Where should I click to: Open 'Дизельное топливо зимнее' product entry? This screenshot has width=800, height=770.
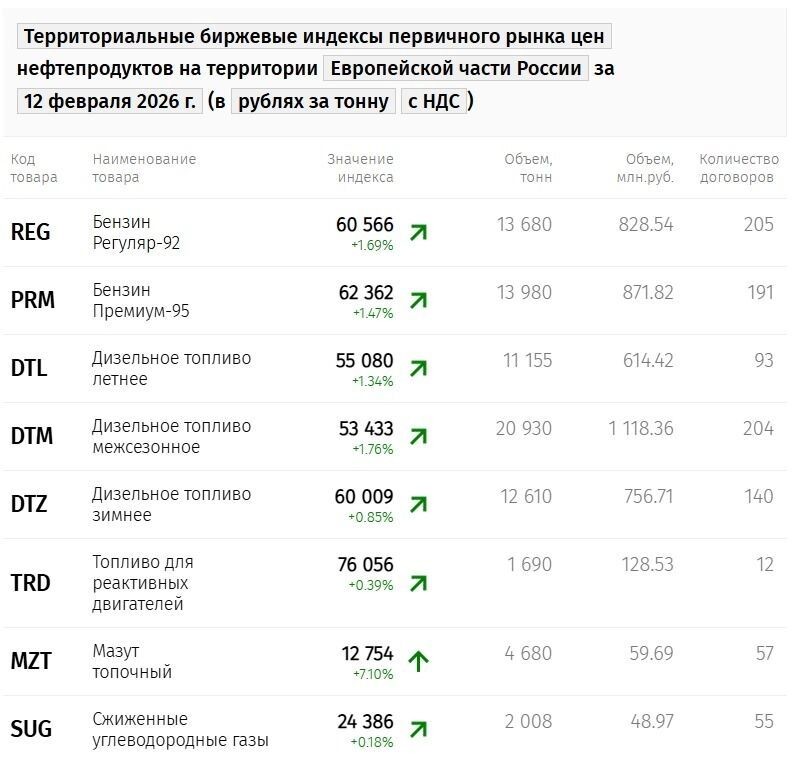tap(171, 505)
